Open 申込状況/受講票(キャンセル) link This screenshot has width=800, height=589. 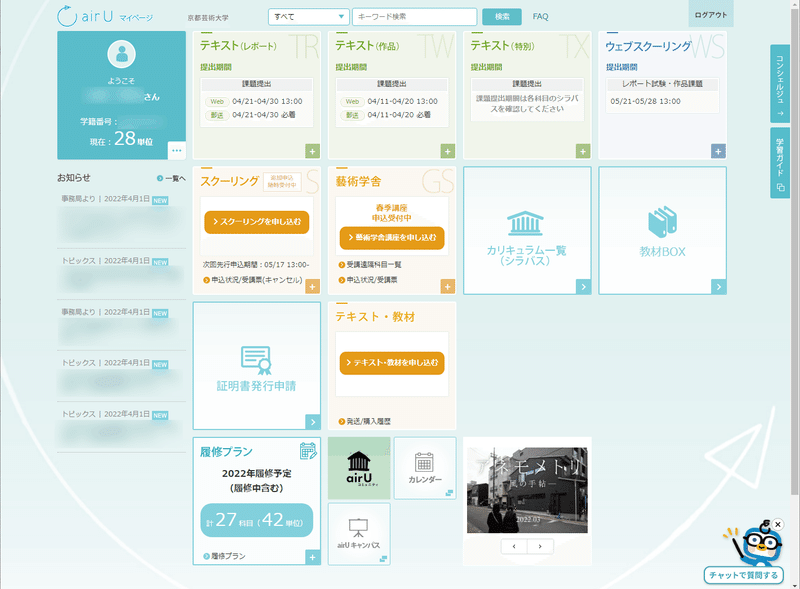[253, 280]
